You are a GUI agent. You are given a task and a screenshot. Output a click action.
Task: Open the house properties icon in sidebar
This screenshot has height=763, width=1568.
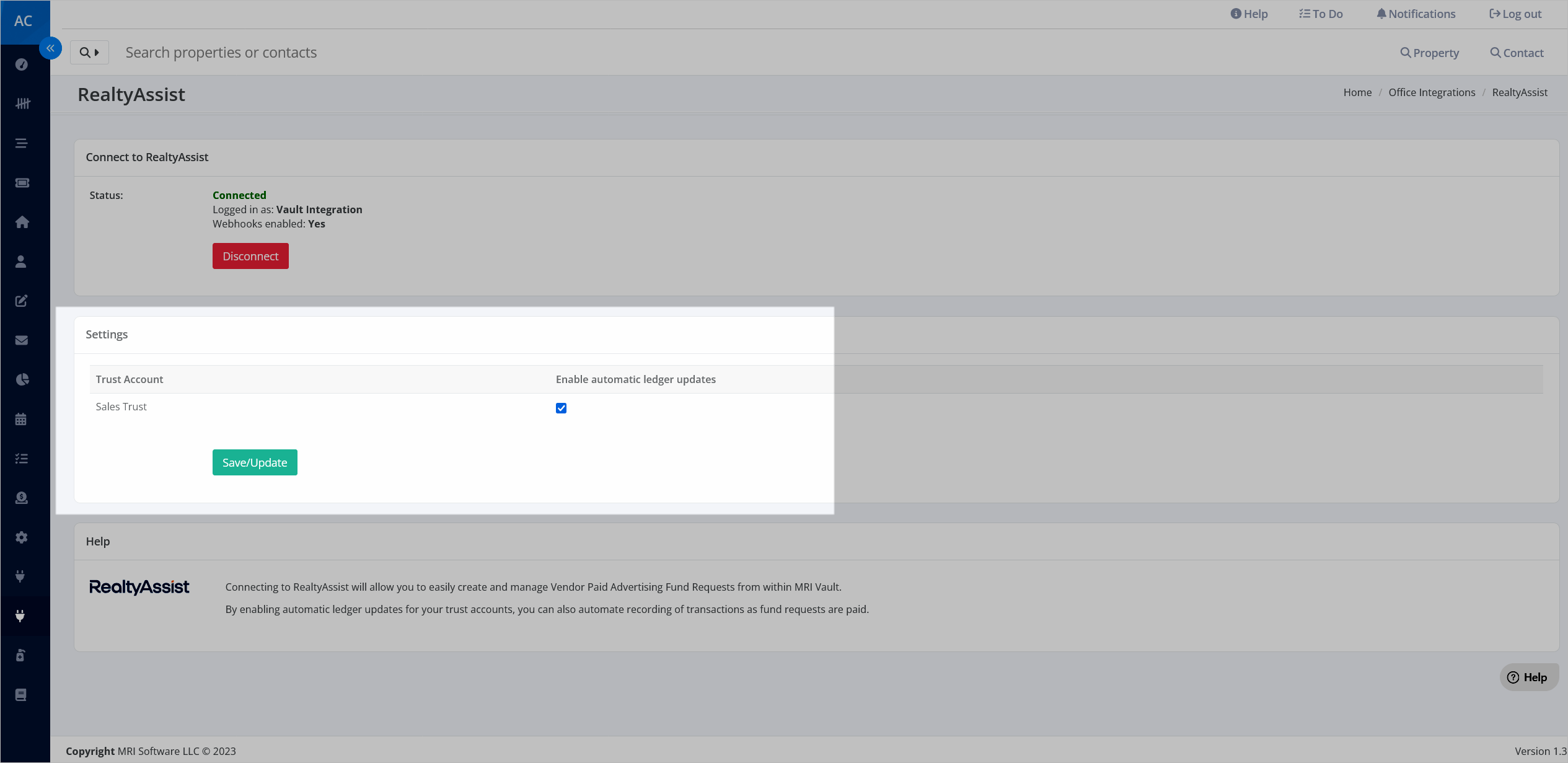pyautogui.click(x=22, y=222)
